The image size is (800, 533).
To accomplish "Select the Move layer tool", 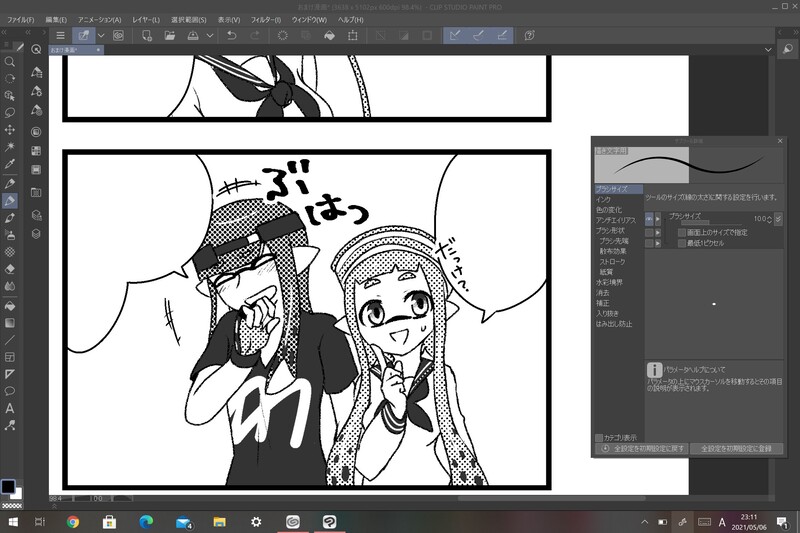I will pyautogui.click(x=9, y=130).
